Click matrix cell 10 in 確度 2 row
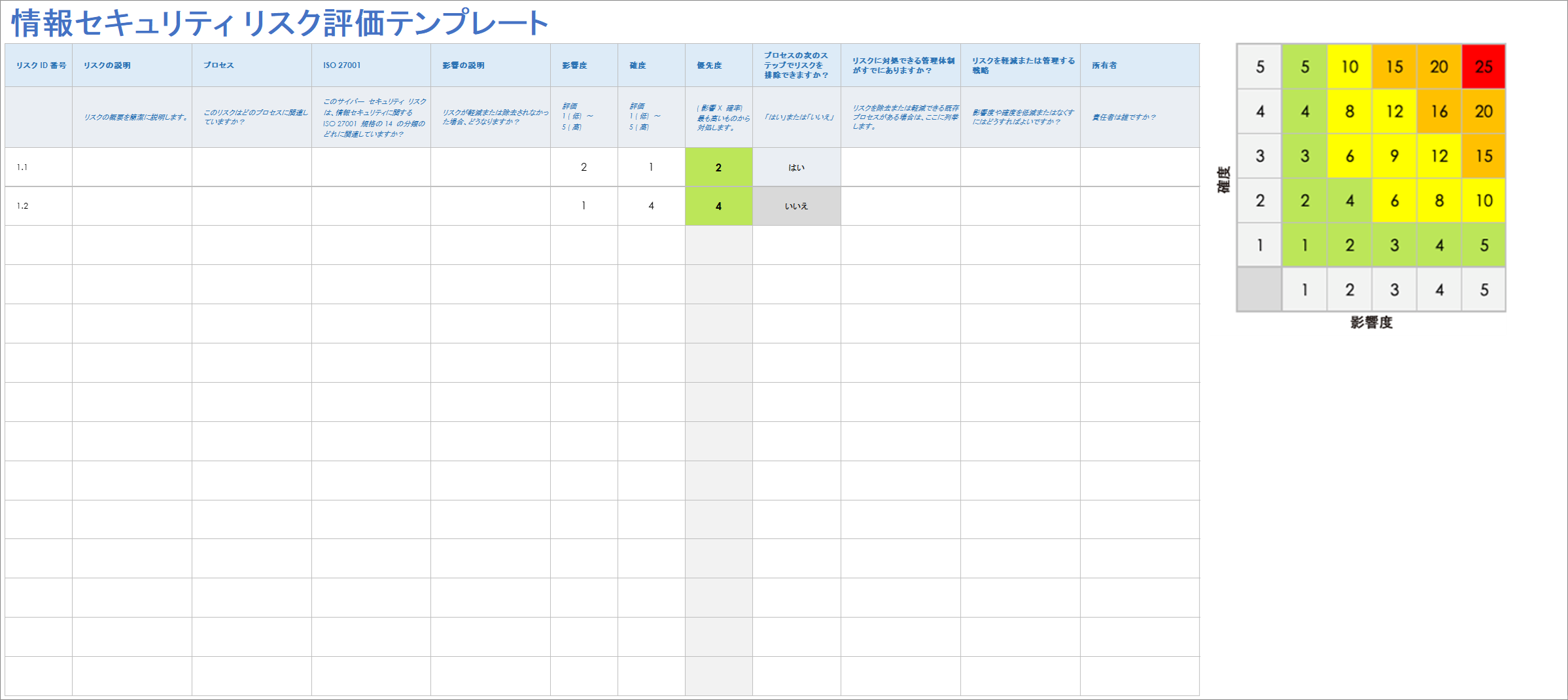 point(1484,200)
